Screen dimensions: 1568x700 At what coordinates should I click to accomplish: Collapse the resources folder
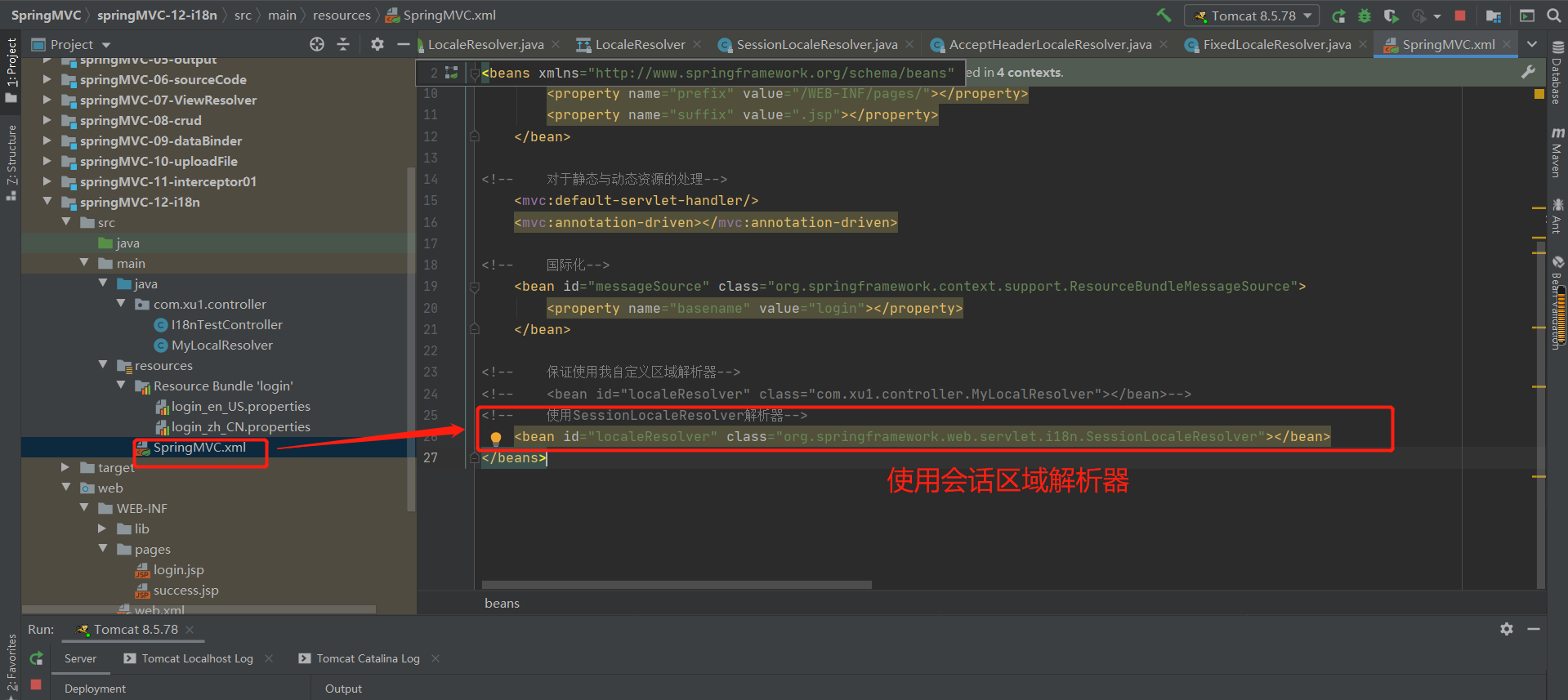[x=103, y=365]
